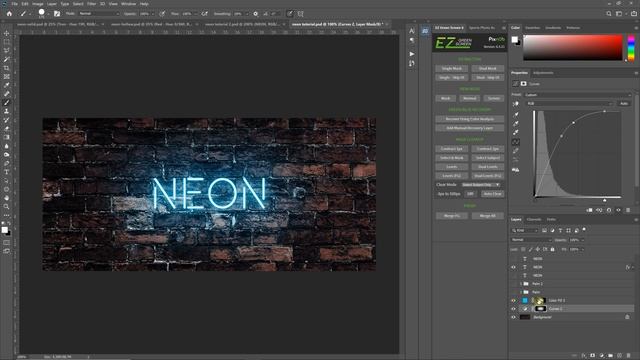Click the clip to layer icon in Properties
This screenshot has width=640, height=360.
(589, 210)
